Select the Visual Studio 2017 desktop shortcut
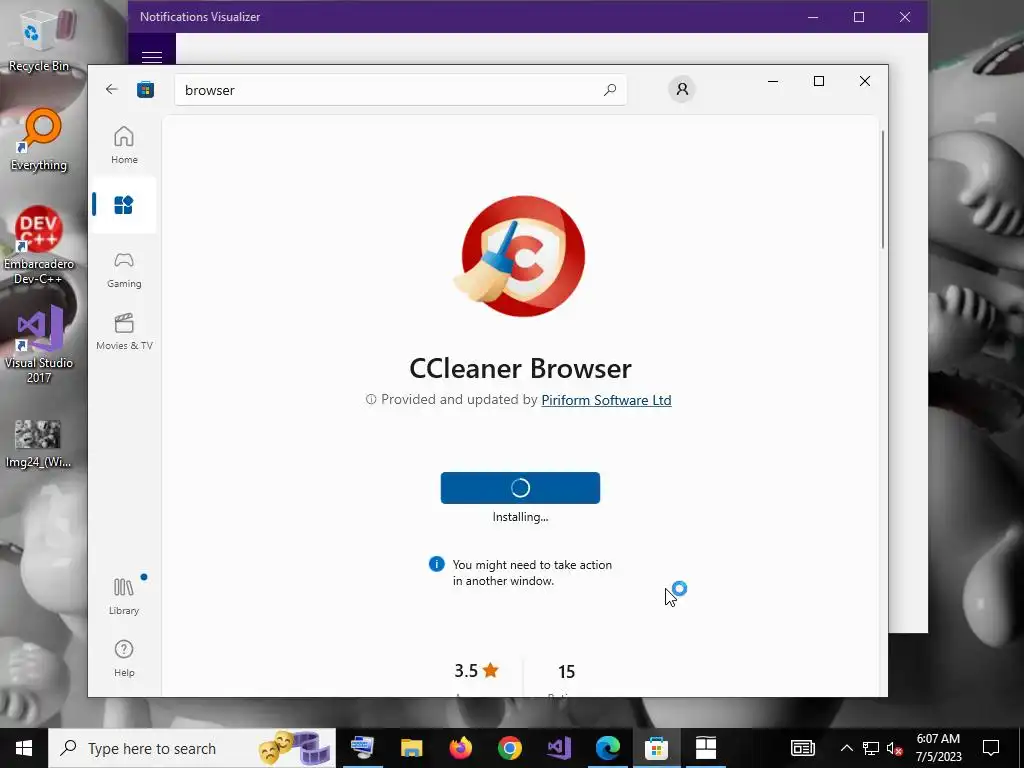Screen dimensions: 1024x768 pos(39,344)
